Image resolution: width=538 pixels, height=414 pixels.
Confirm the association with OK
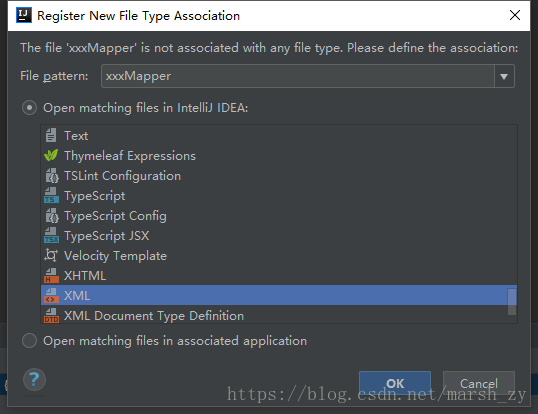pyautogui.click(x=395, y=383)
